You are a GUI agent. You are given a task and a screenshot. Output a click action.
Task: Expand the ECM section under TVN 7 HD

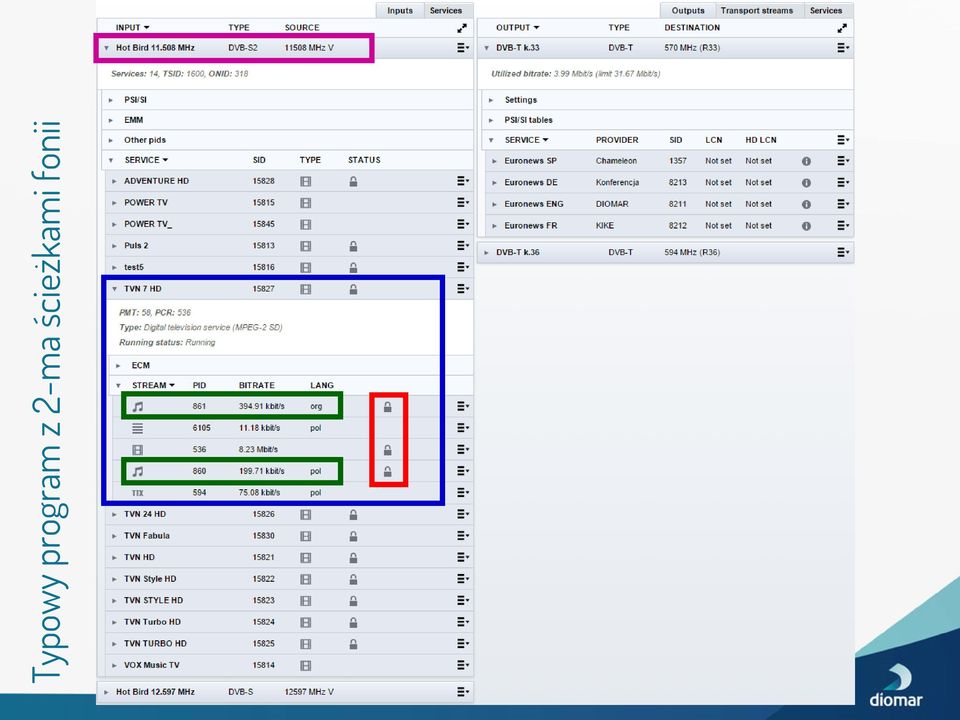tap(118, 366)
